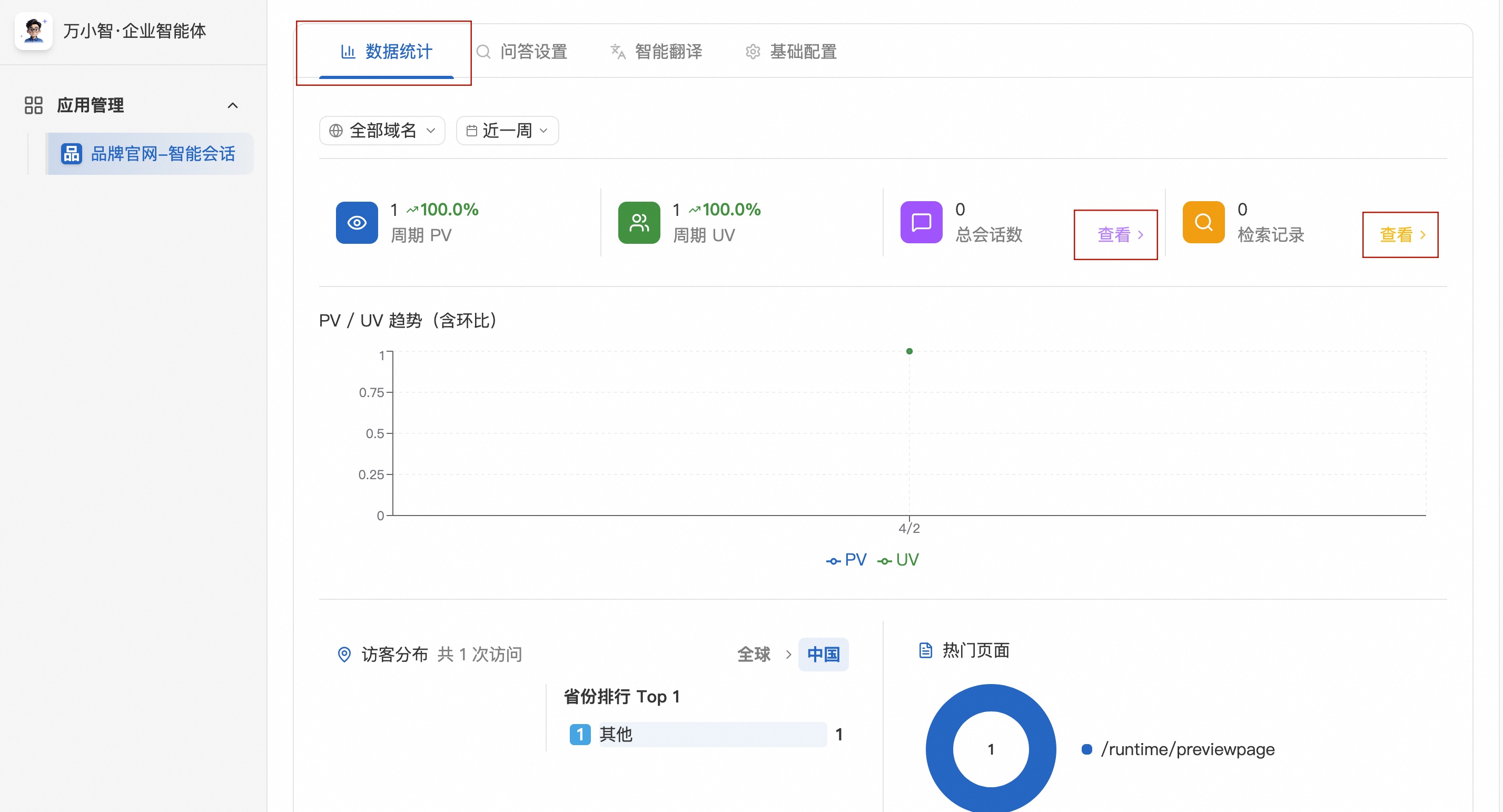Click the calendar icon in date filter
Viewport: 1503px width, 812px height.
pos(472,131)
